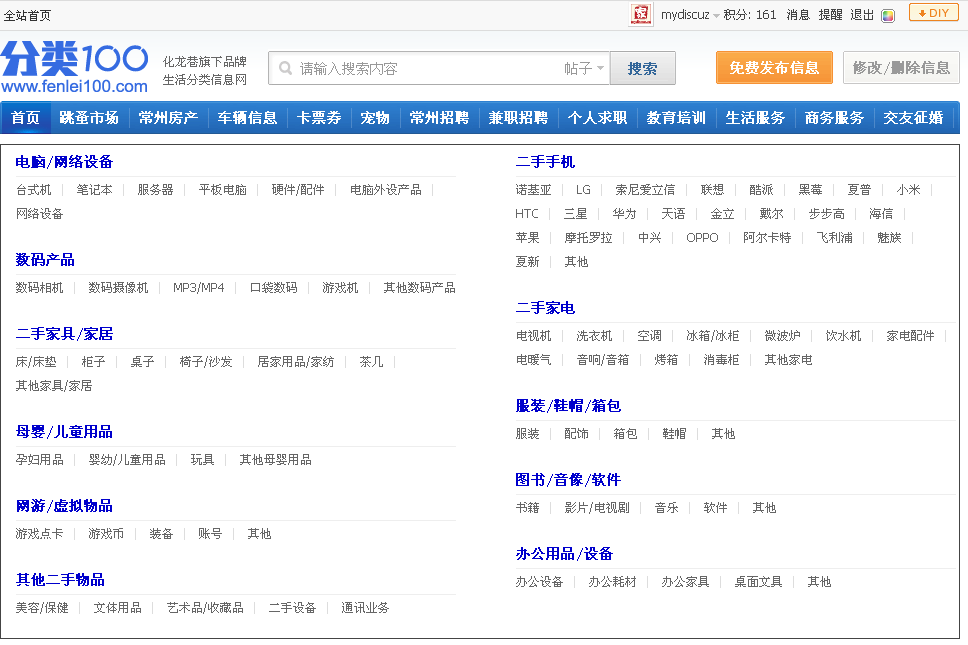Image resolution: width=968 pixels, height=645 pixels.
Task: Open 办公用品/设备 category heading
Action: point(564,554)
